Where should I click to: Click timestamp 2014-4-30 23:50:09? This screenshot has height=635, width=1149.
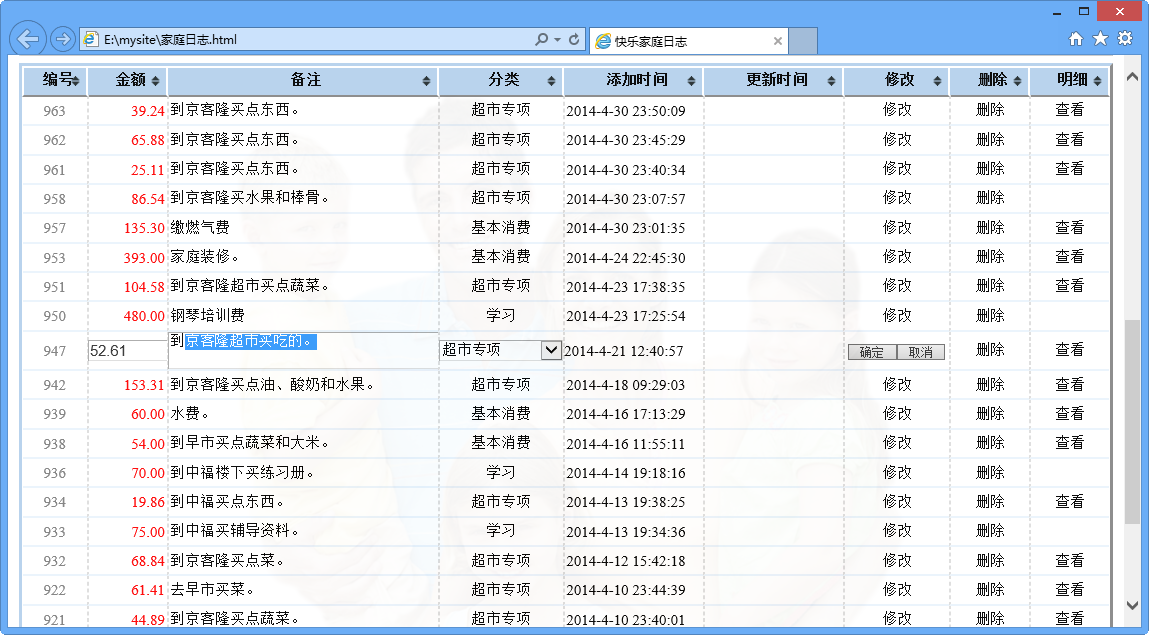click(x=626, y=111)
